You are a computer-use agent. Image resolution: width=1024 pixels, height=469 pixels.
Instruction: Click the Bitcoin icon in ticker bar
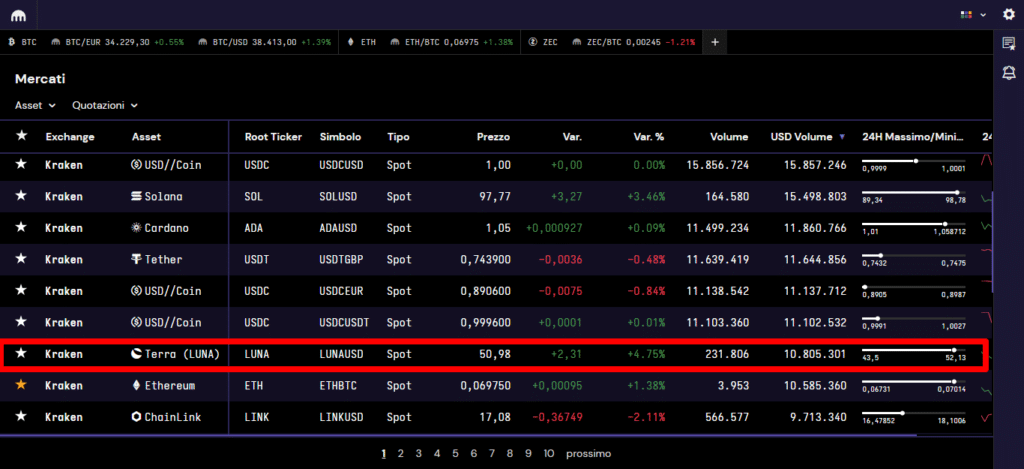(11, 42)
